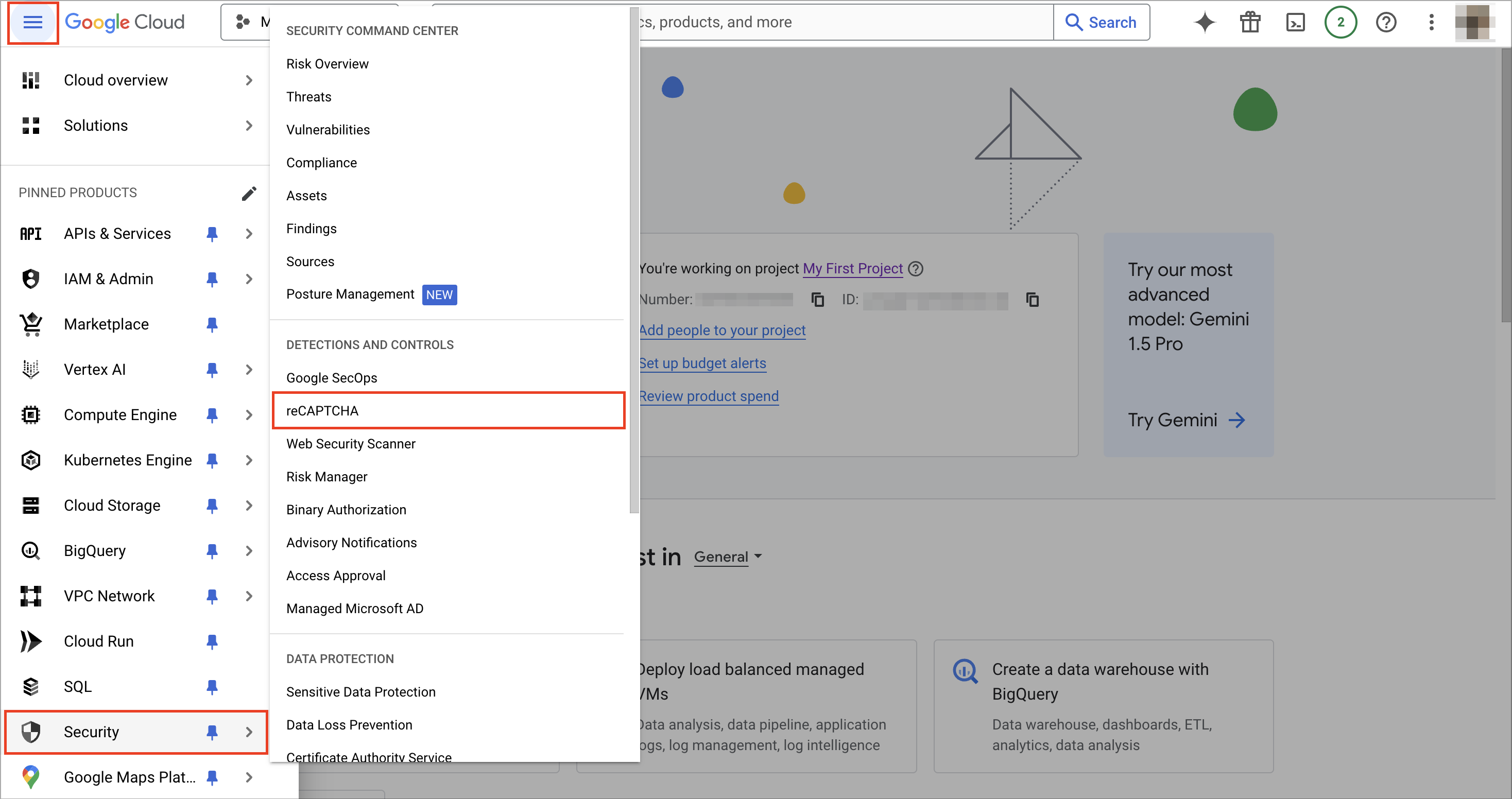Open Gemini AI sparkle icon
The height and width of the screenshot is (799, 1512).
tap(1205, 22)
